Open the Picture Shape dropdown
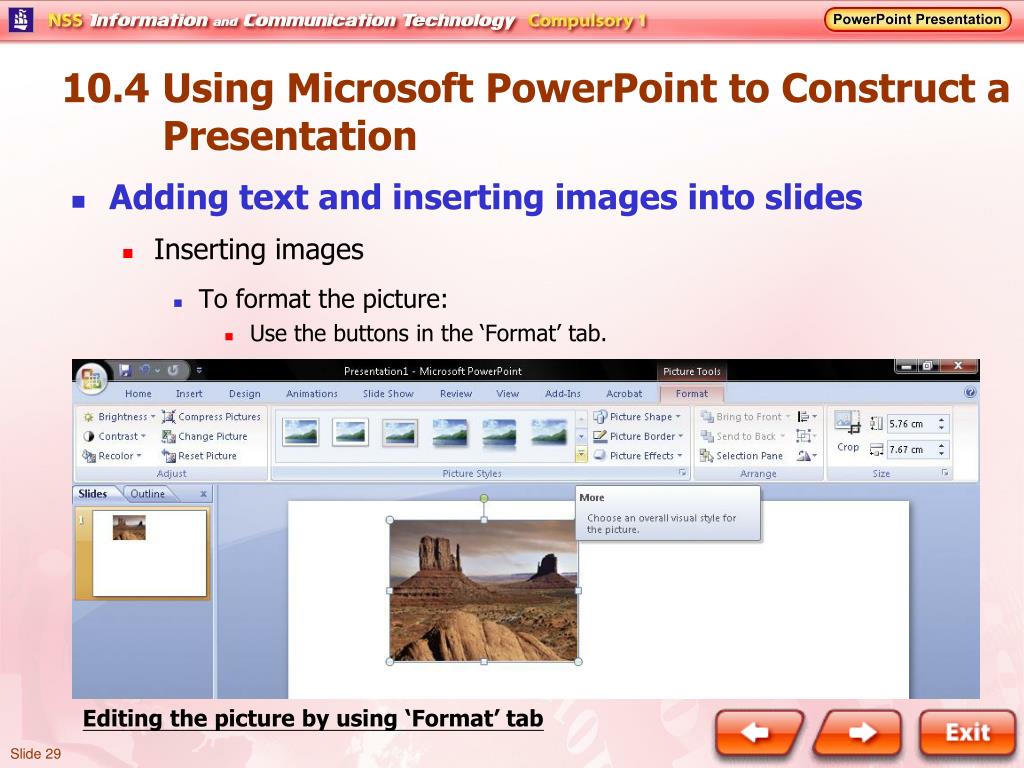Viewport: 1024px width, 768px height. pos(638,417)
